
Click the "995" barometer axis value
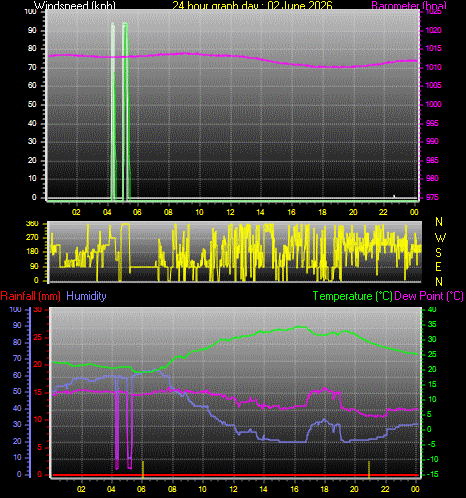[432, 124]
